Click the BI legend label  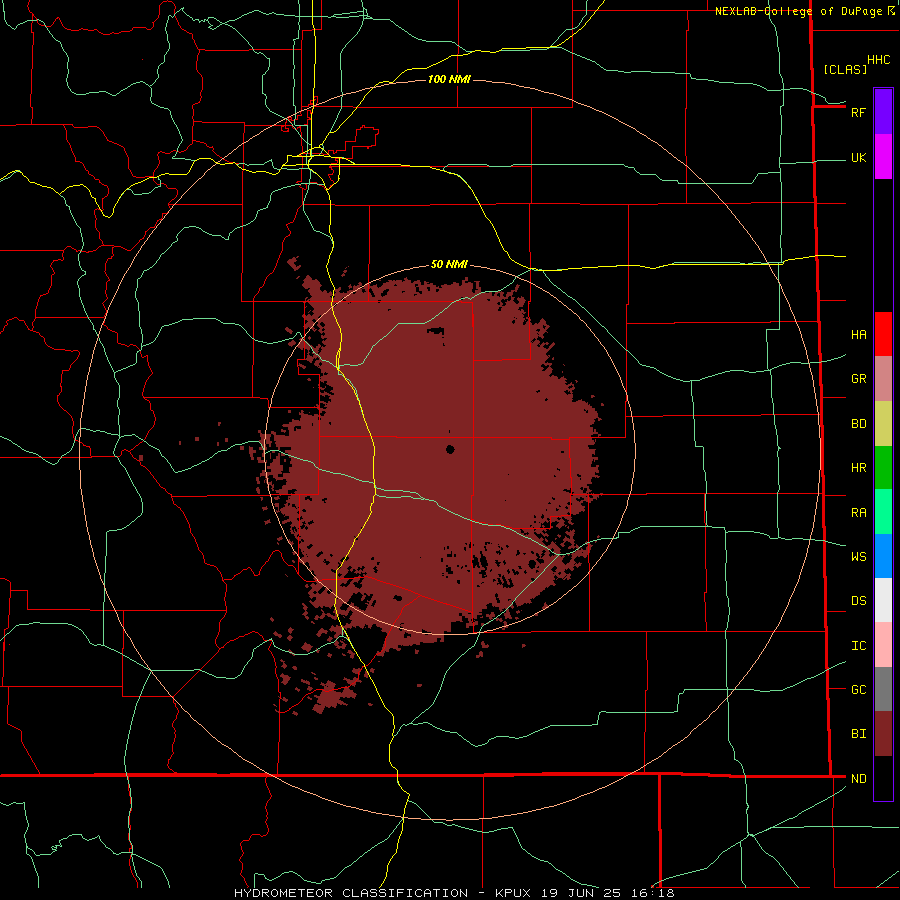tap(858, 734)
